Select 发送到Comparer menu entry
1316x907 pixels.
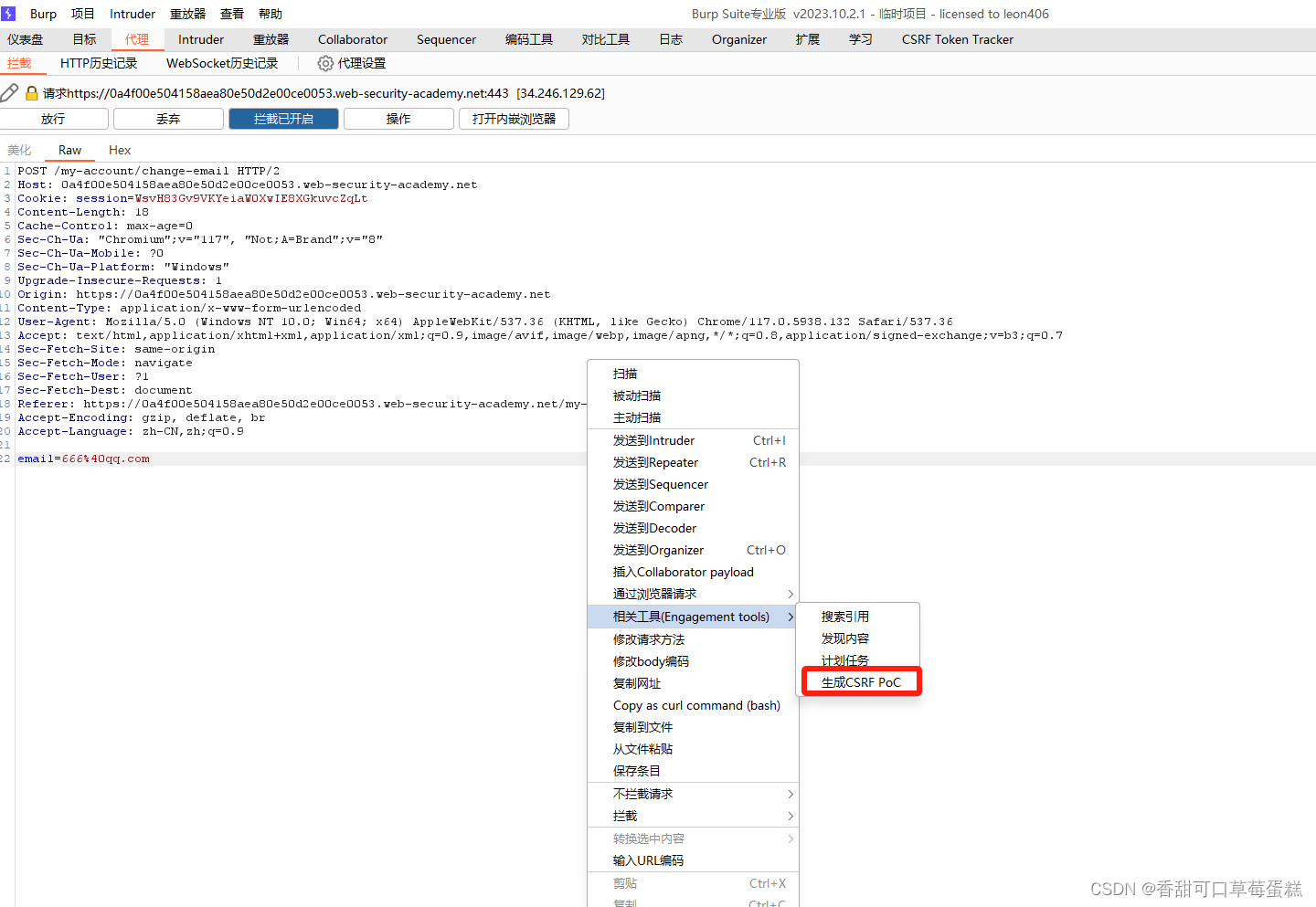(693, 506)
